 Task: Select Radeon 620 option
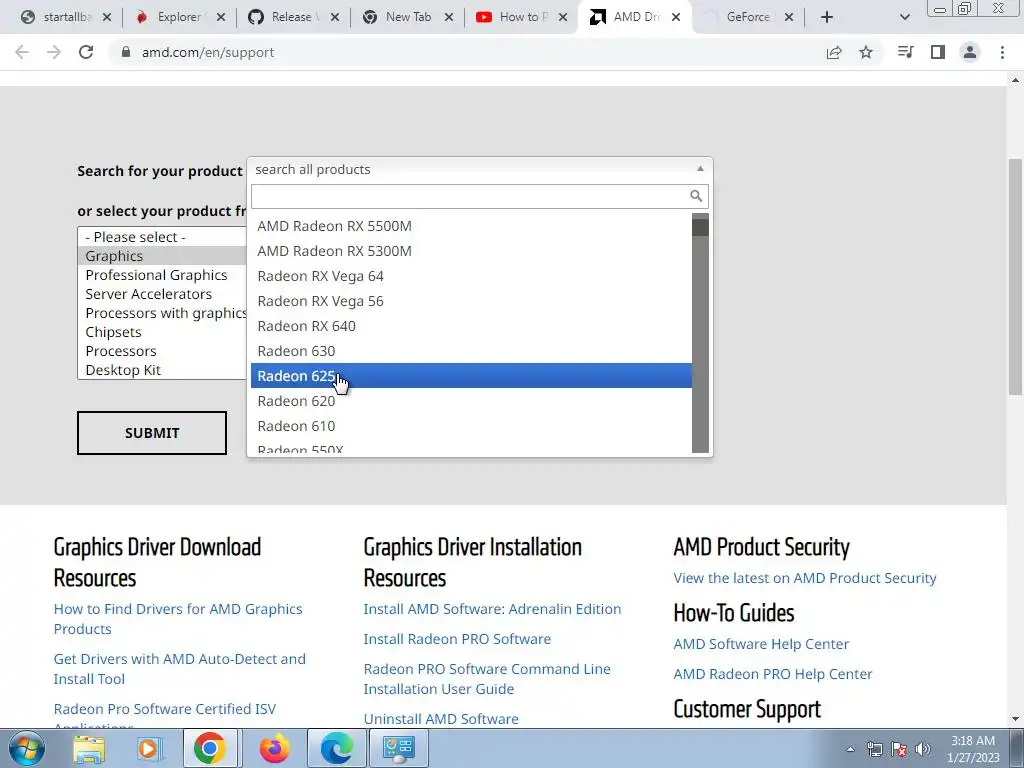point(471,401)
